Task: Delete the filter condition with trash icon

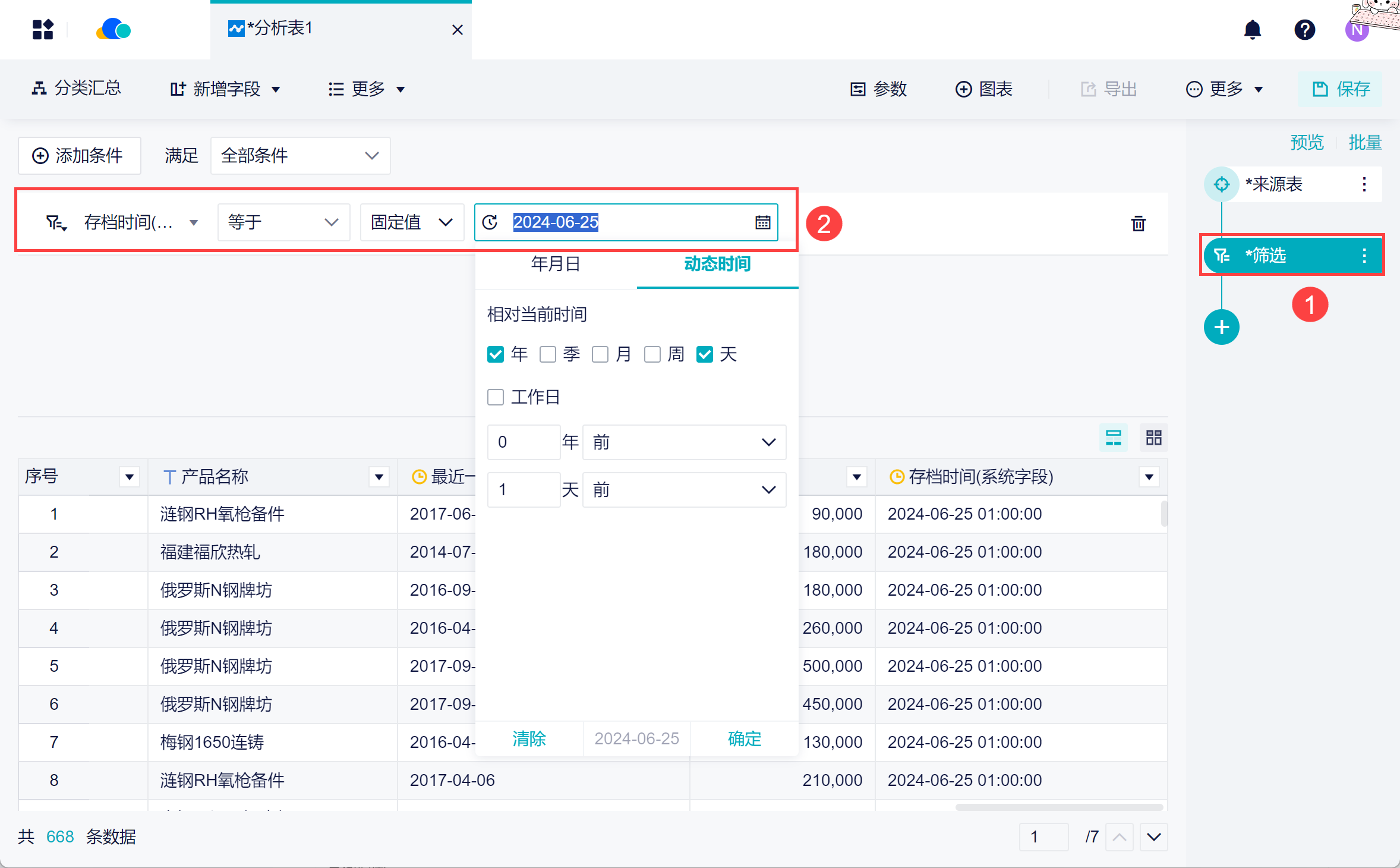Action: click(1138, 224)
